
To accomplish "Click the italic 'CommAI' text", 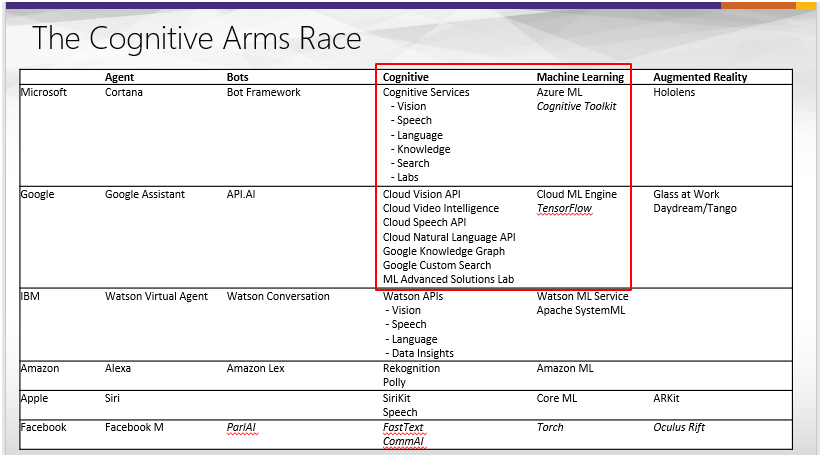I will coord(403,442).
